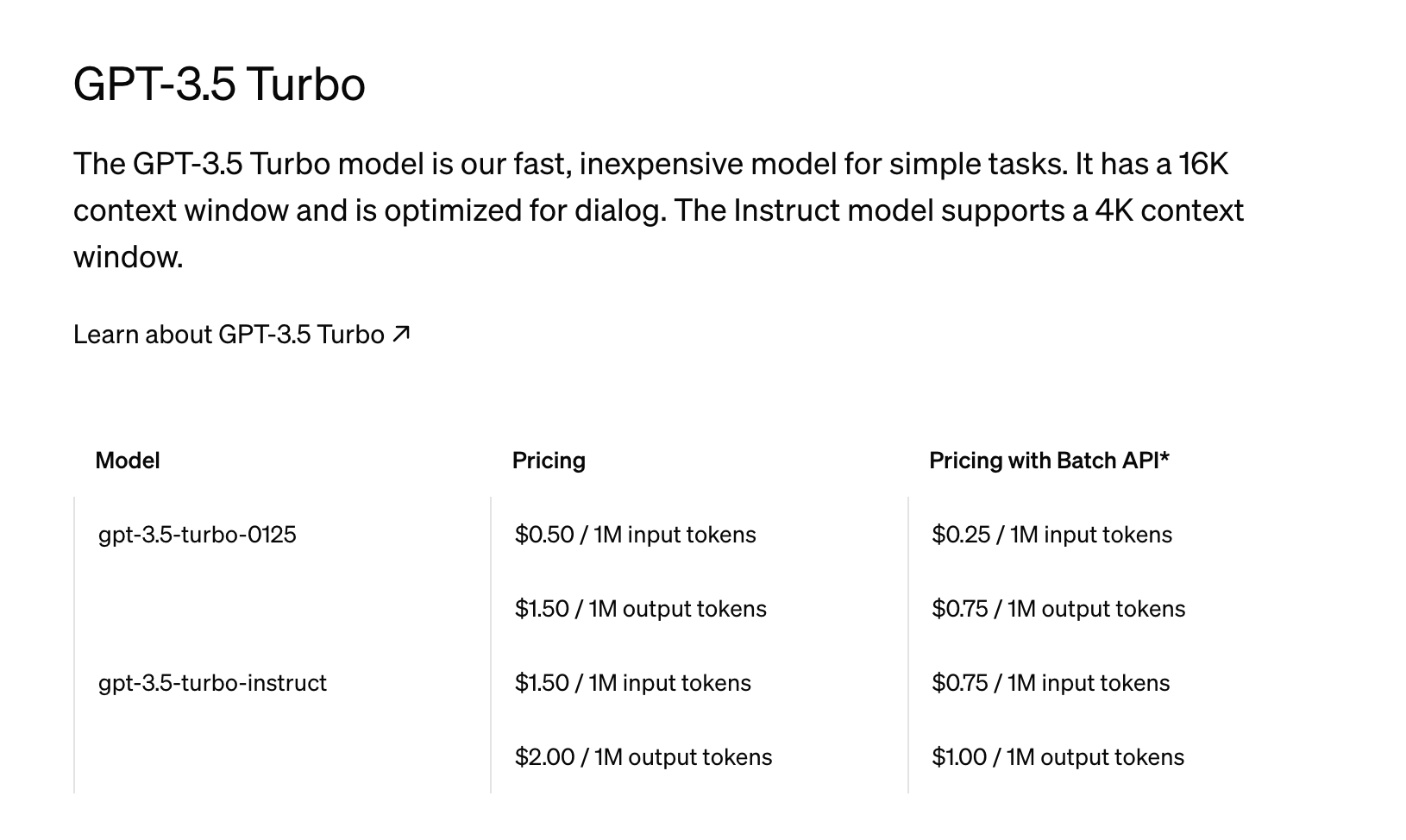
Task: Select the Model column header
Action: [128, 461]
